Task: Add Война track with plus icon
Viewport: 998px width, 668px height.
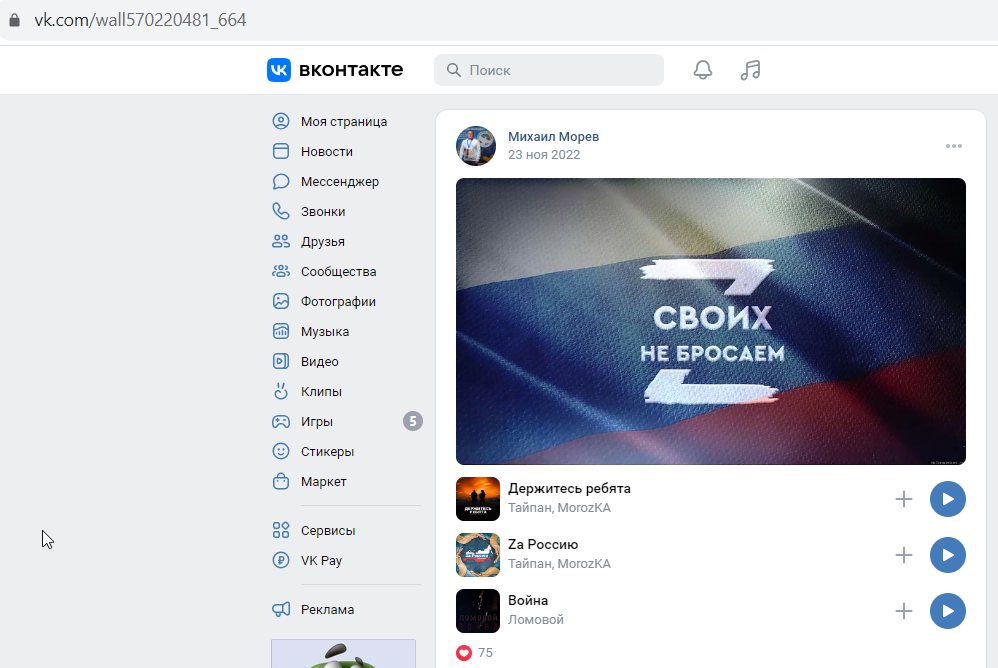Action: click(x=904, y=611)
